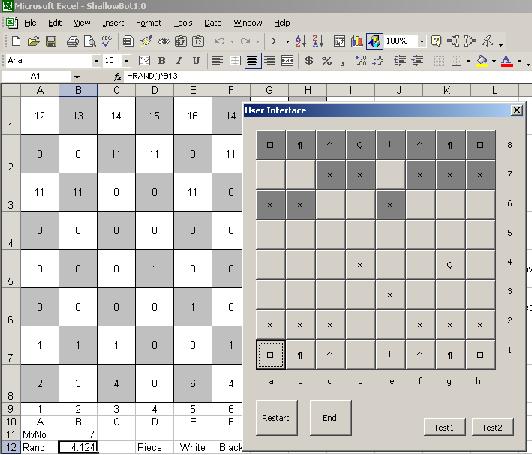The image size is (532, 455).
Task: Click the Test2 button
Action: pos(493,428)
